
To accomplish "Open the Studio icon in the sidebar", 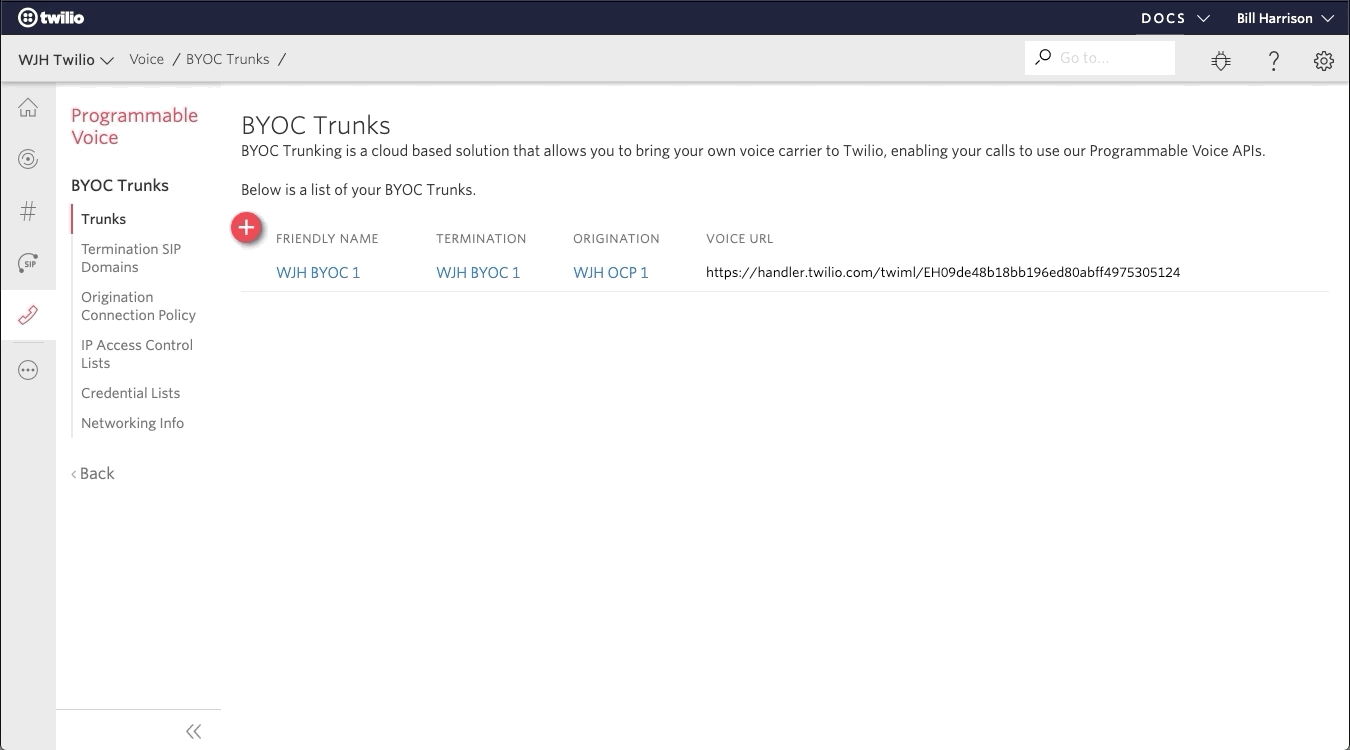I will pos(28,159).
